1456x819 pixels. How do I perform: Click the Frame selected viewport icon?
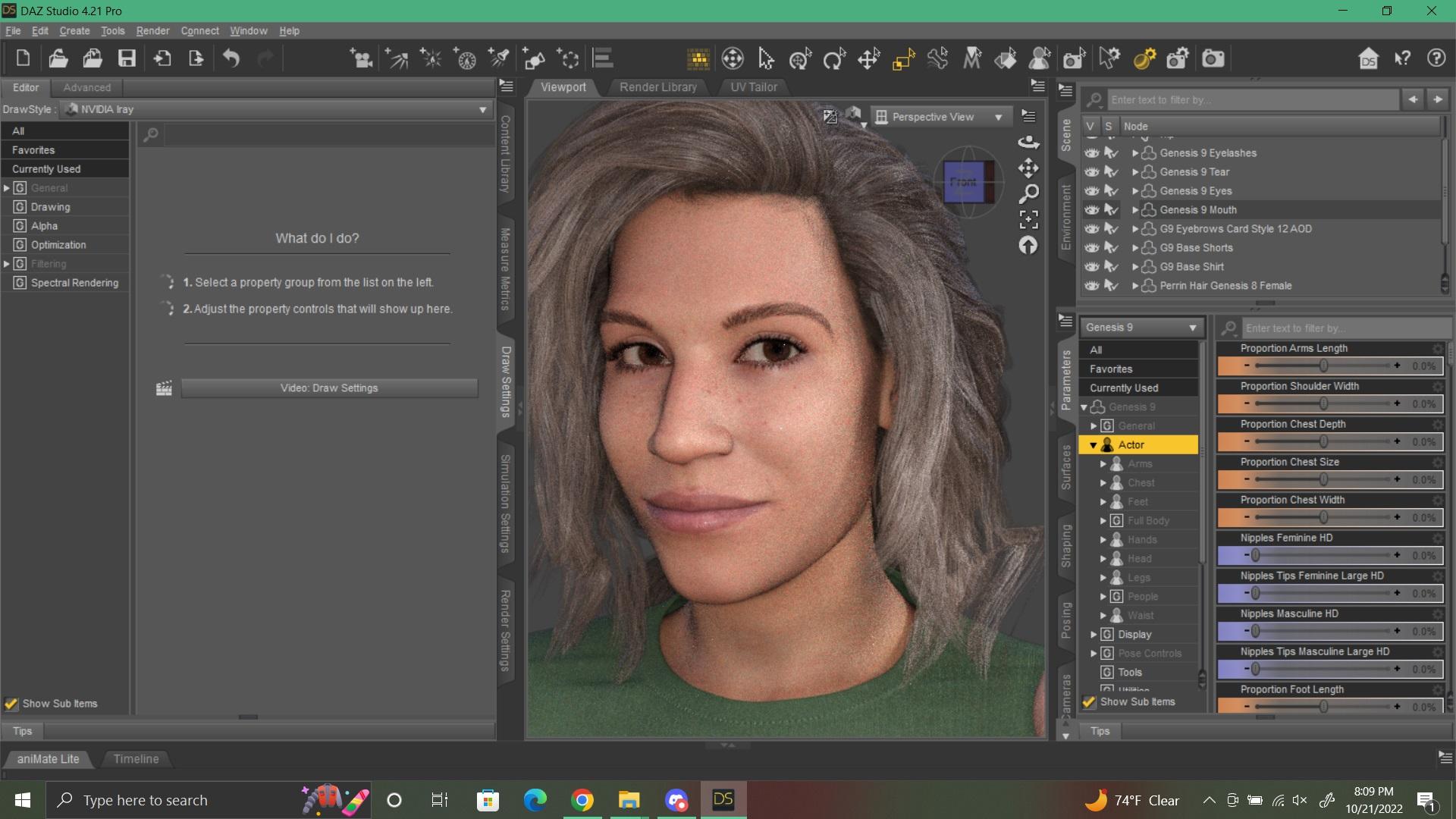1028,220
